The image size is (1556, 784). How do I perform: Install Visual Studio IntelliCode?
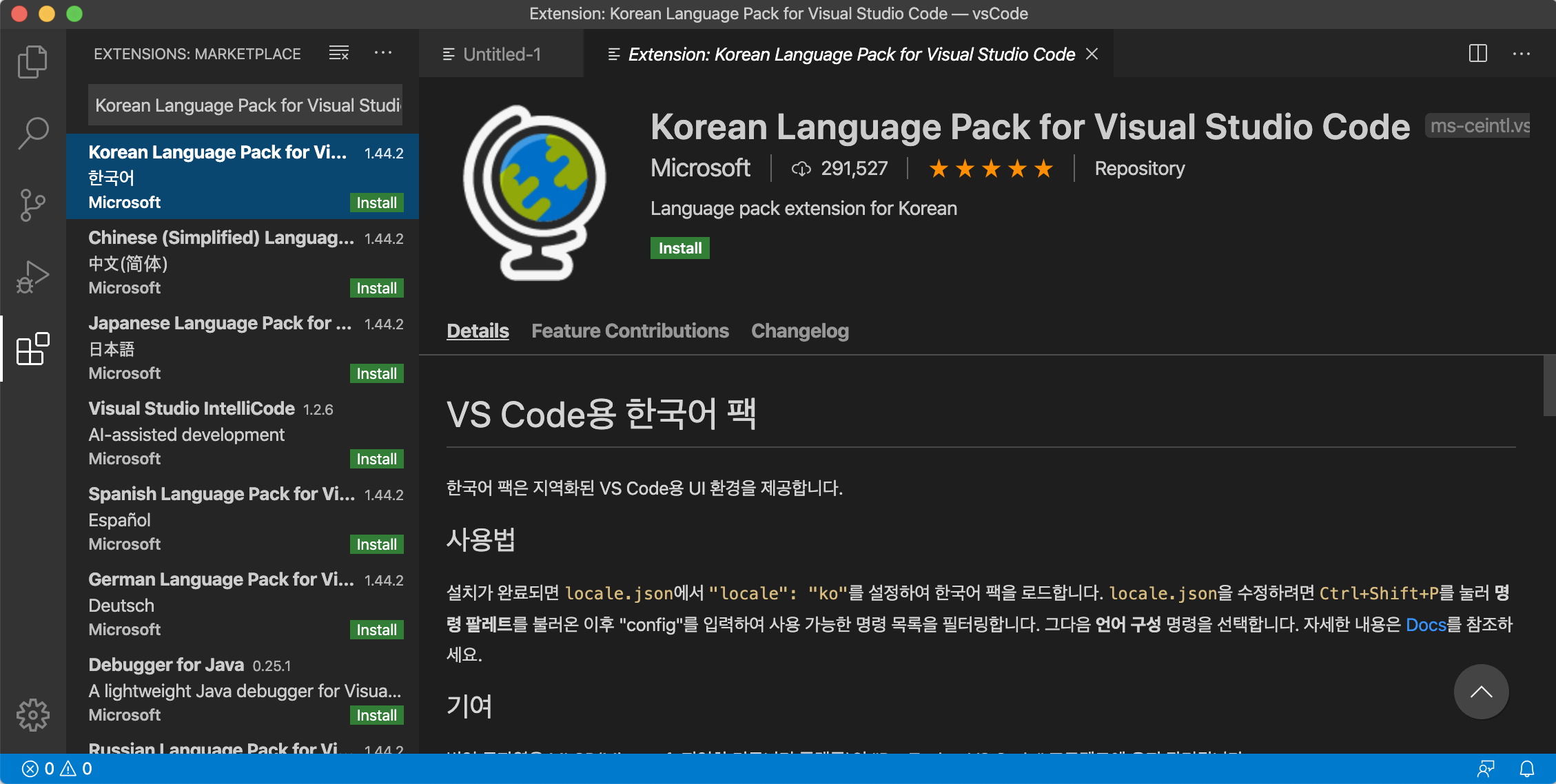(376, 459)
